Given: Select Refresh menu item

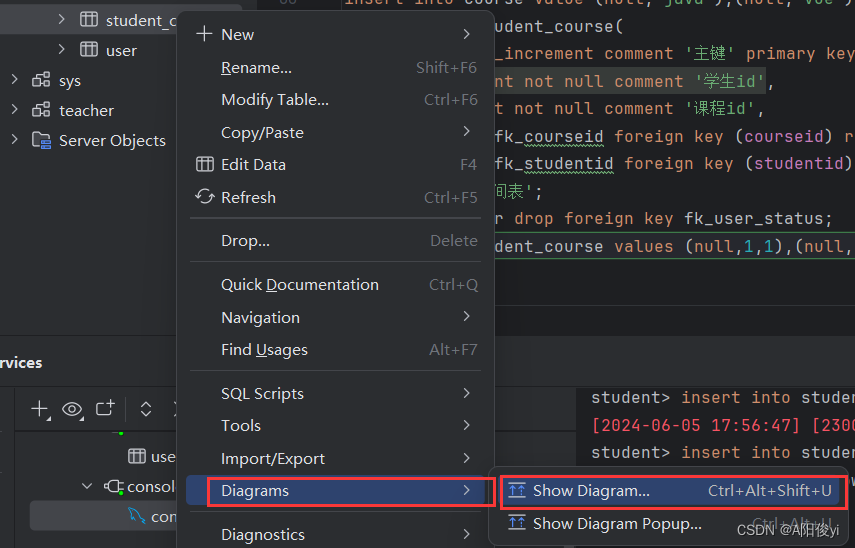Looking at the screenshot, I should click(x=335, y=197).
